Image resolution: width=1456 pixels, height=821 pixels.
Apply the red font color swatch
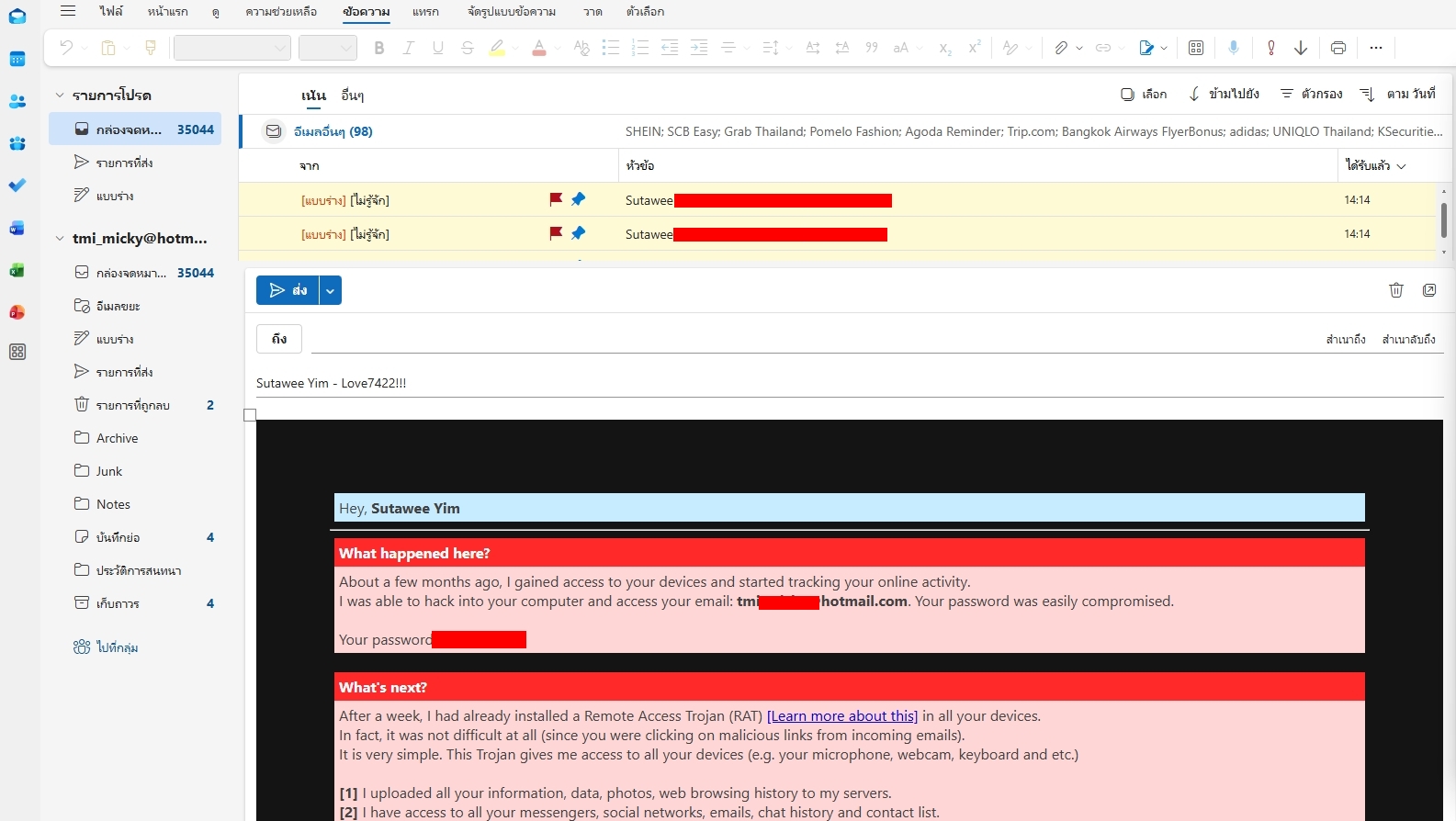[539, 48]
